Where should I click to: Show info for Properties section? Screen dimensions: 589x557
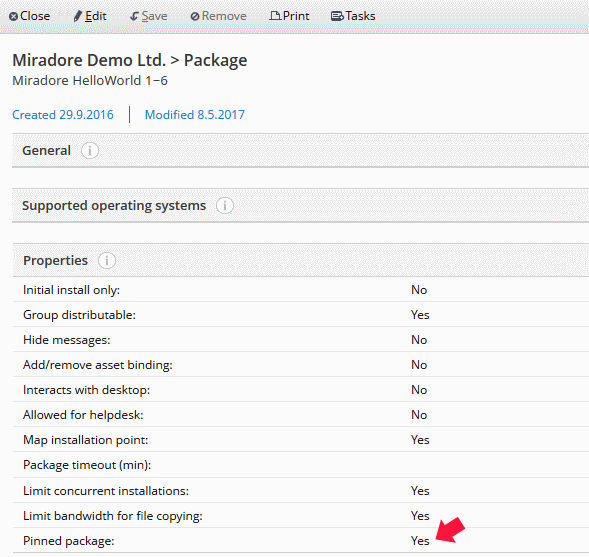107,260
